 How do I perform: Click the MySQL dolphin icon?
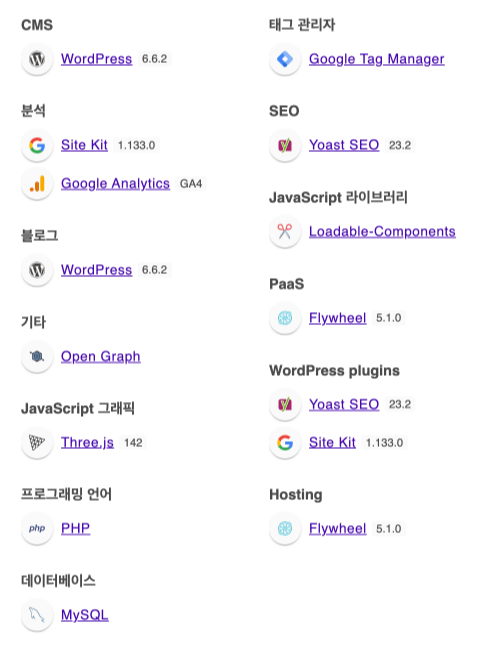click(x=37, y=615)
